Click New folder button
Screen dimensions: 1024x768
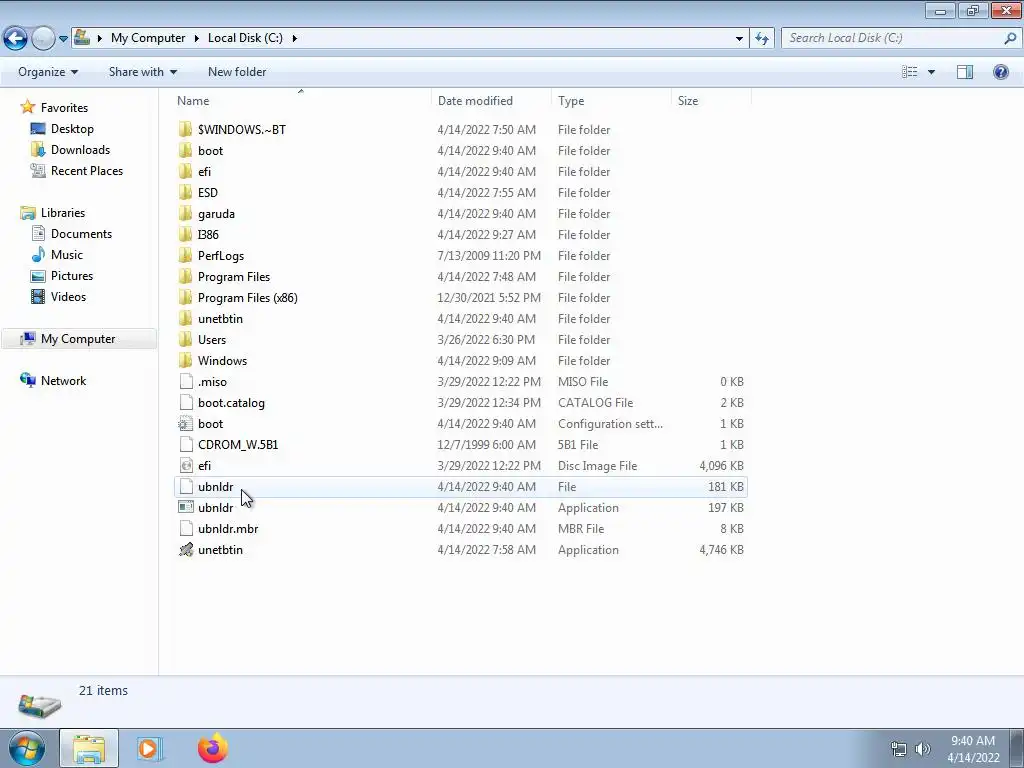tap(236, 72)
